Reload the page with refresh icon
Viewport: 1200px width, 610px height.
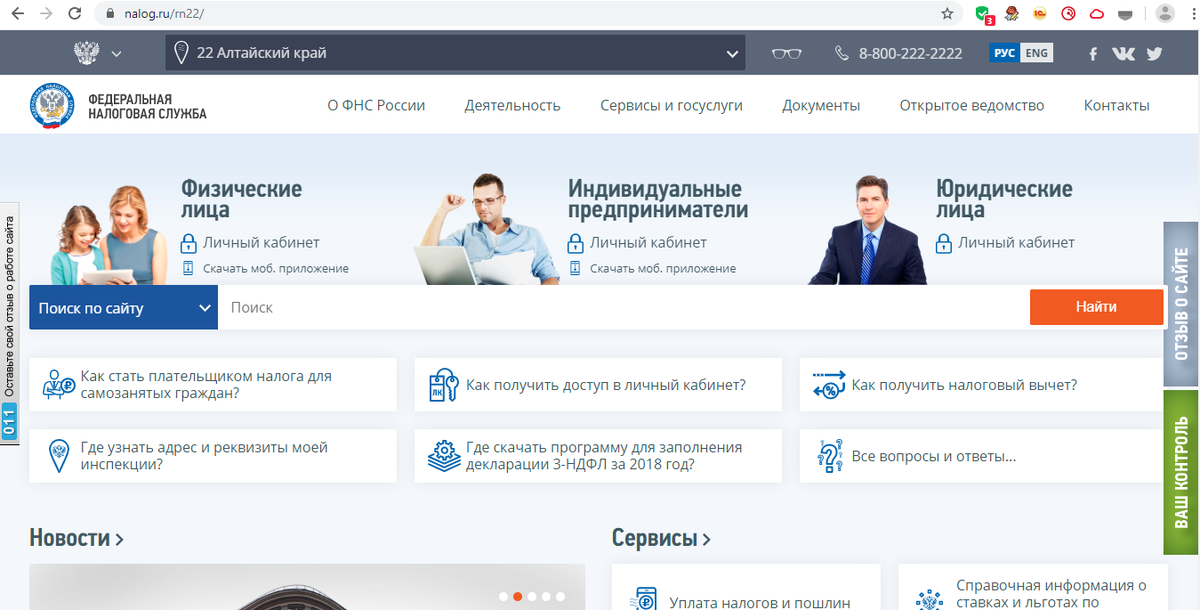(x=75, y=14)
